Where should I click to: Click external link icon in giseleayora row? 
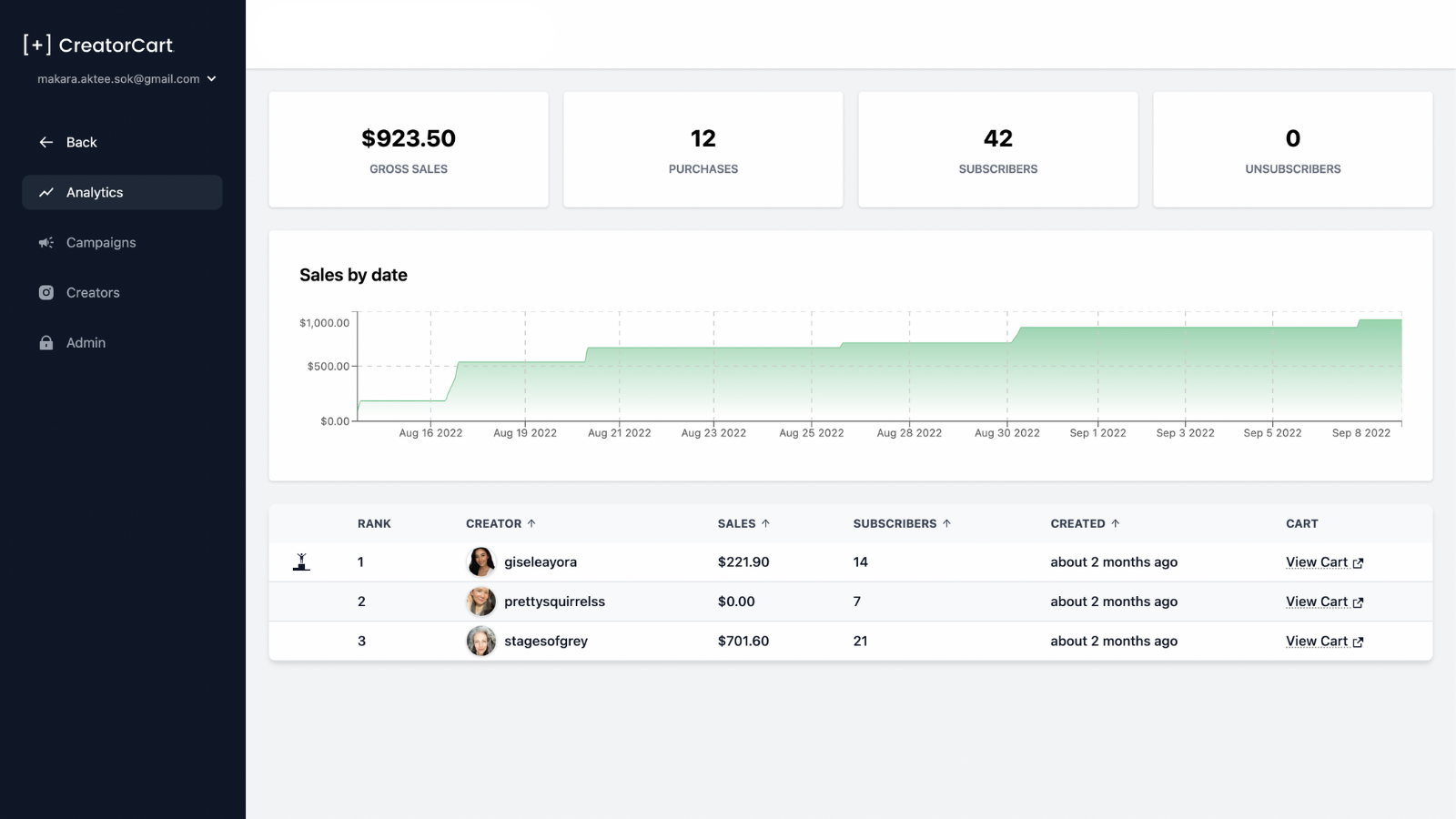[x=1358, y=563]
